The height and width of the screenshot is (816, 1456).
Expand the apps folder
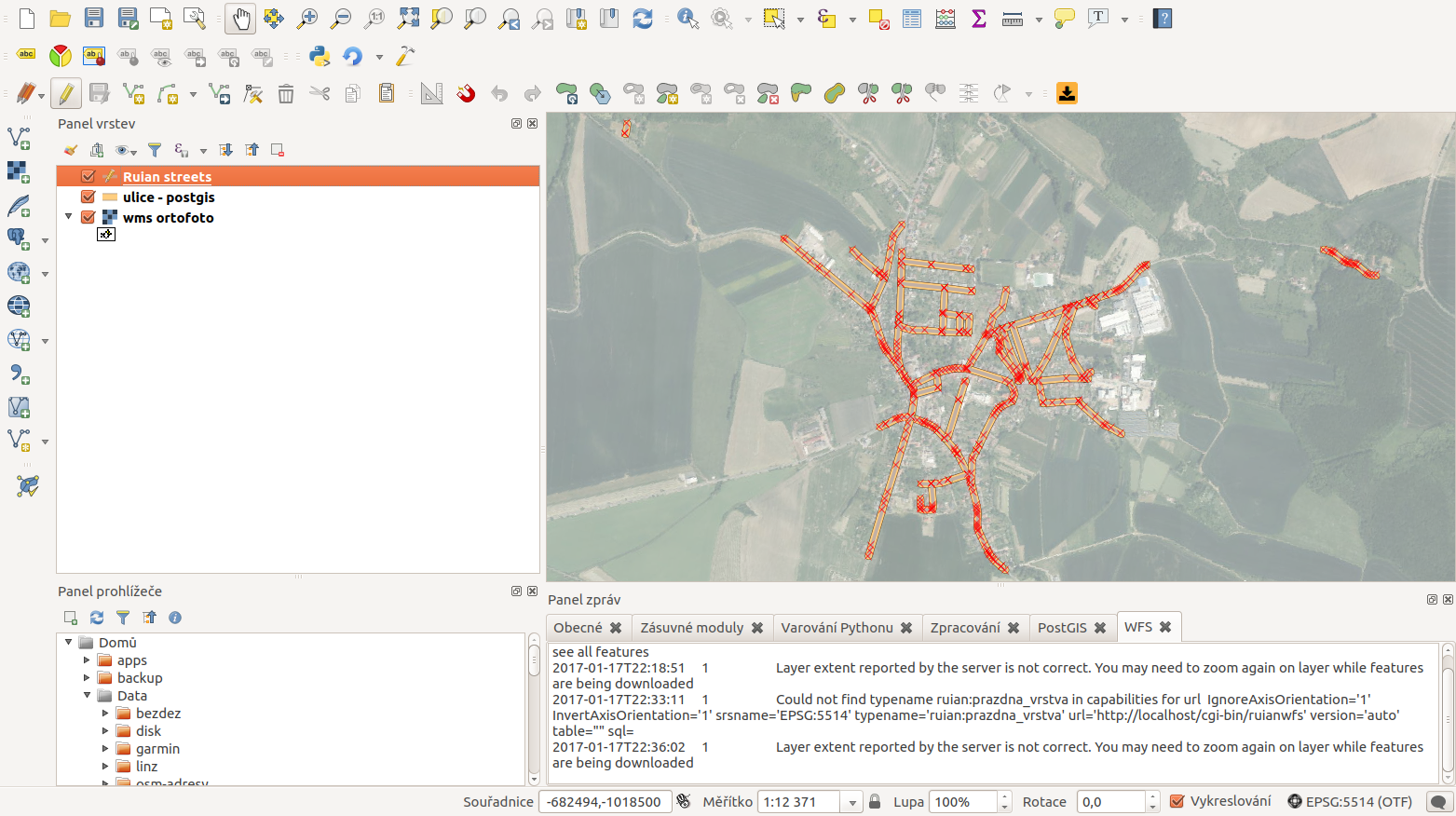tap(87, 660)
